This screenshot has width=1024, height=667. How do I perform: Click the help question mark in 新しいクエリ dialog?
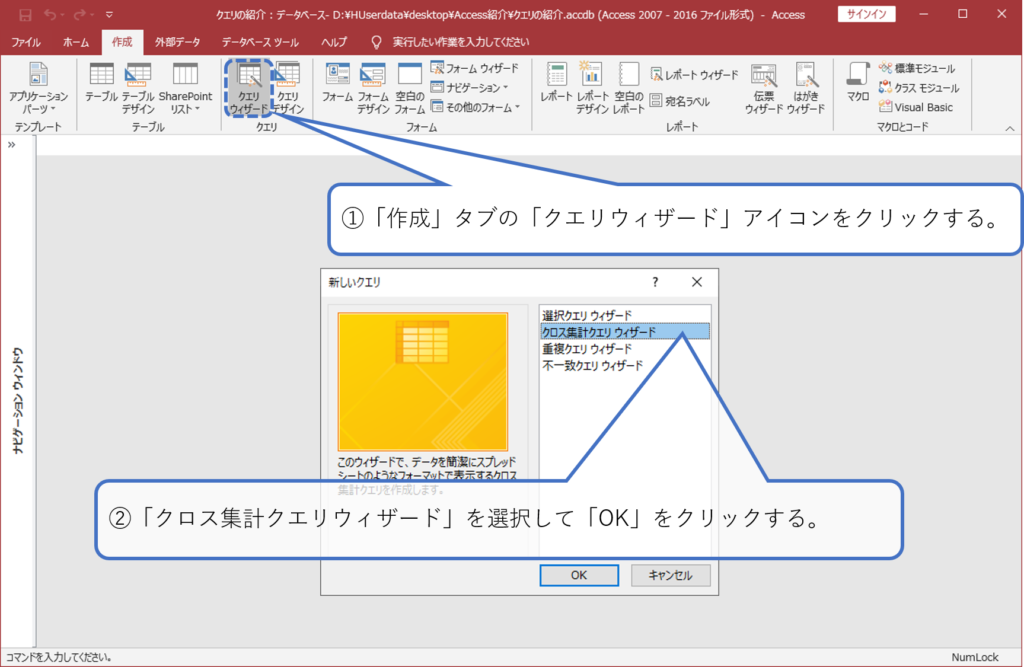tap(655, 282)
